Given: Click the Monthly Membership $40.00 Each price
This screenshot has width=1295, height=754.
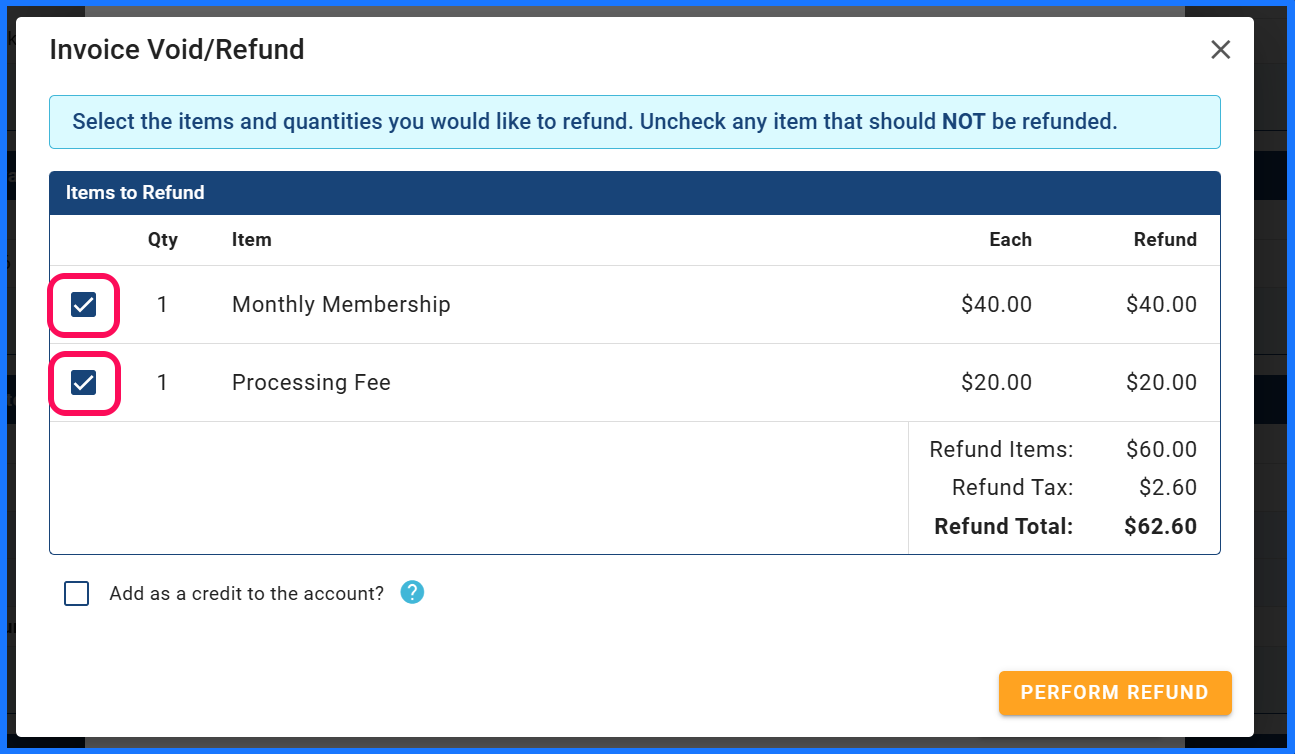Looking at the screenshot, I should [996, 304].
